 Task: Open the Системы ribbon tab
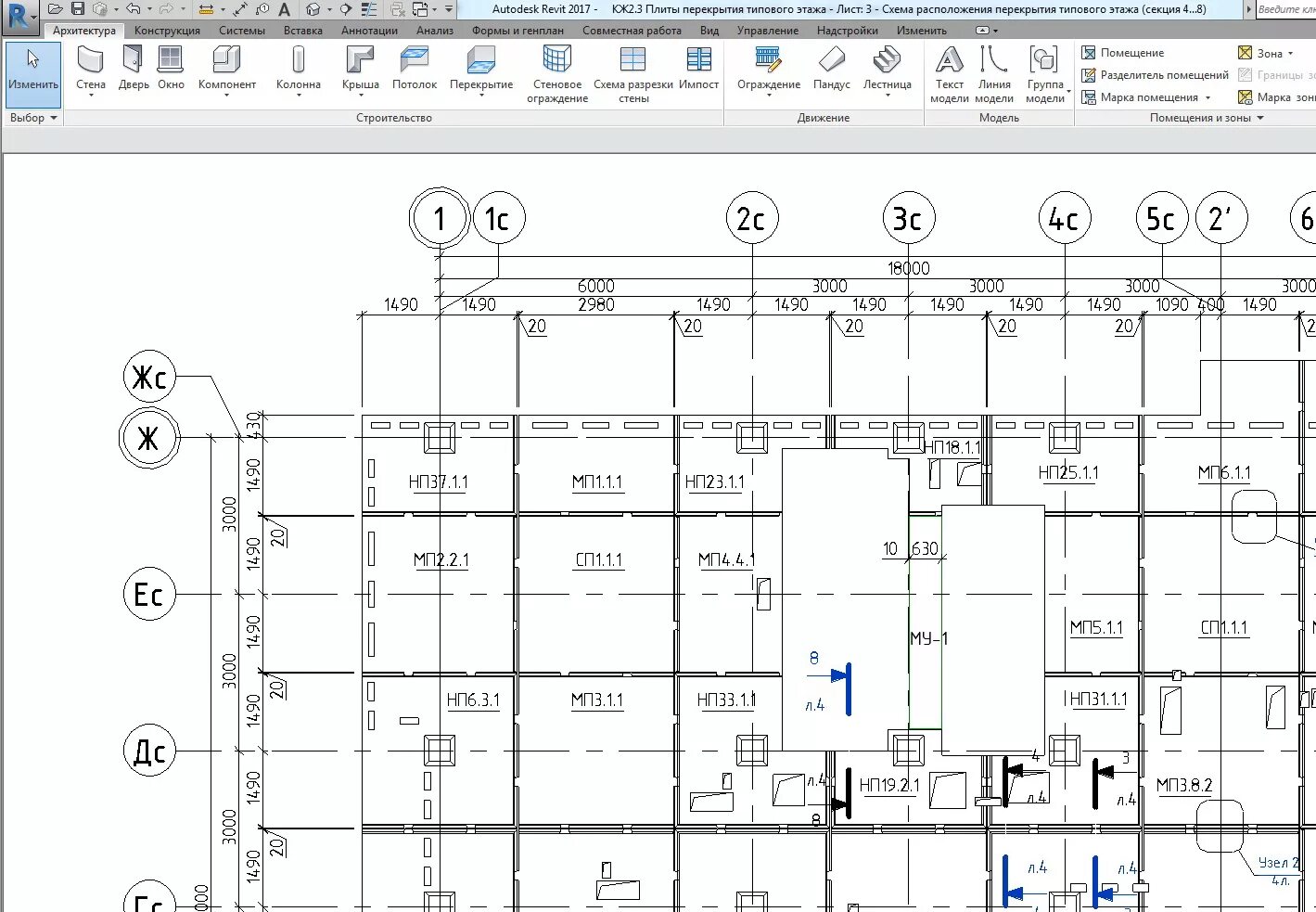(242, 31)
